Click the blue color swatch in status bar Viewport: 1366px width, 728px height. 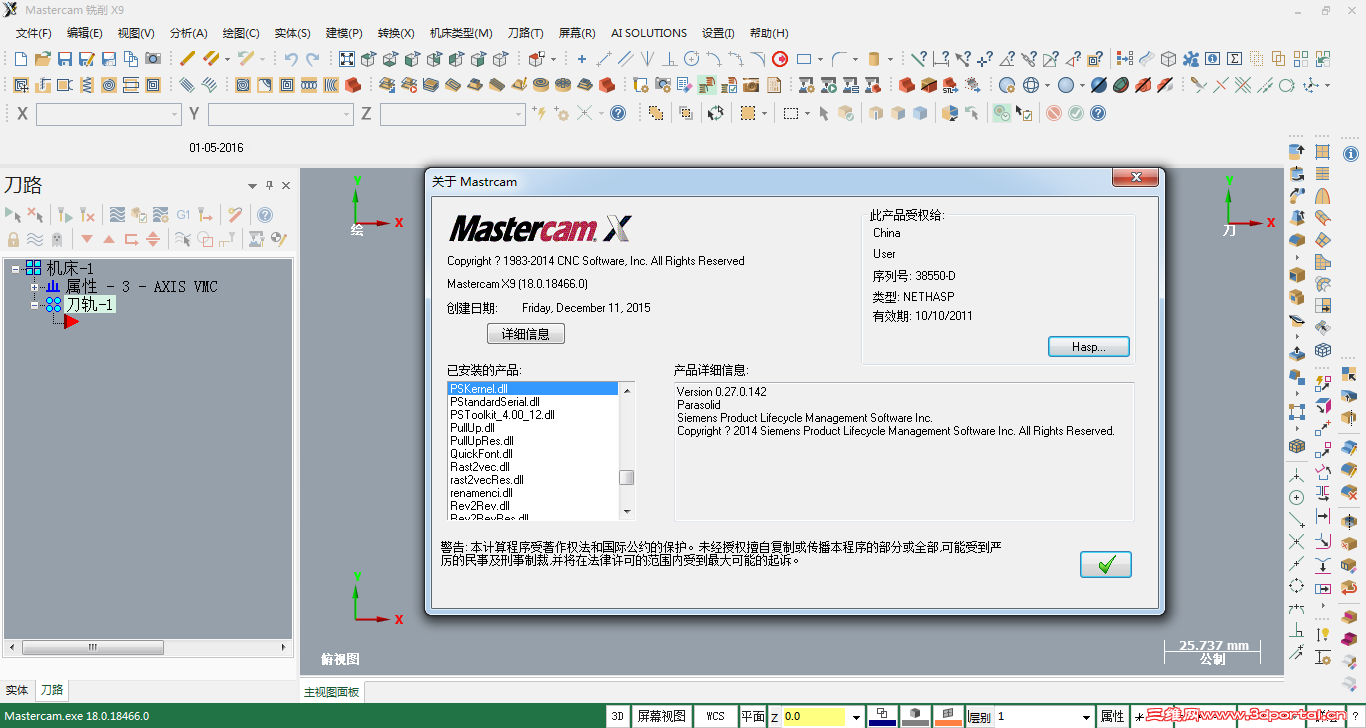tap(883, 716)
